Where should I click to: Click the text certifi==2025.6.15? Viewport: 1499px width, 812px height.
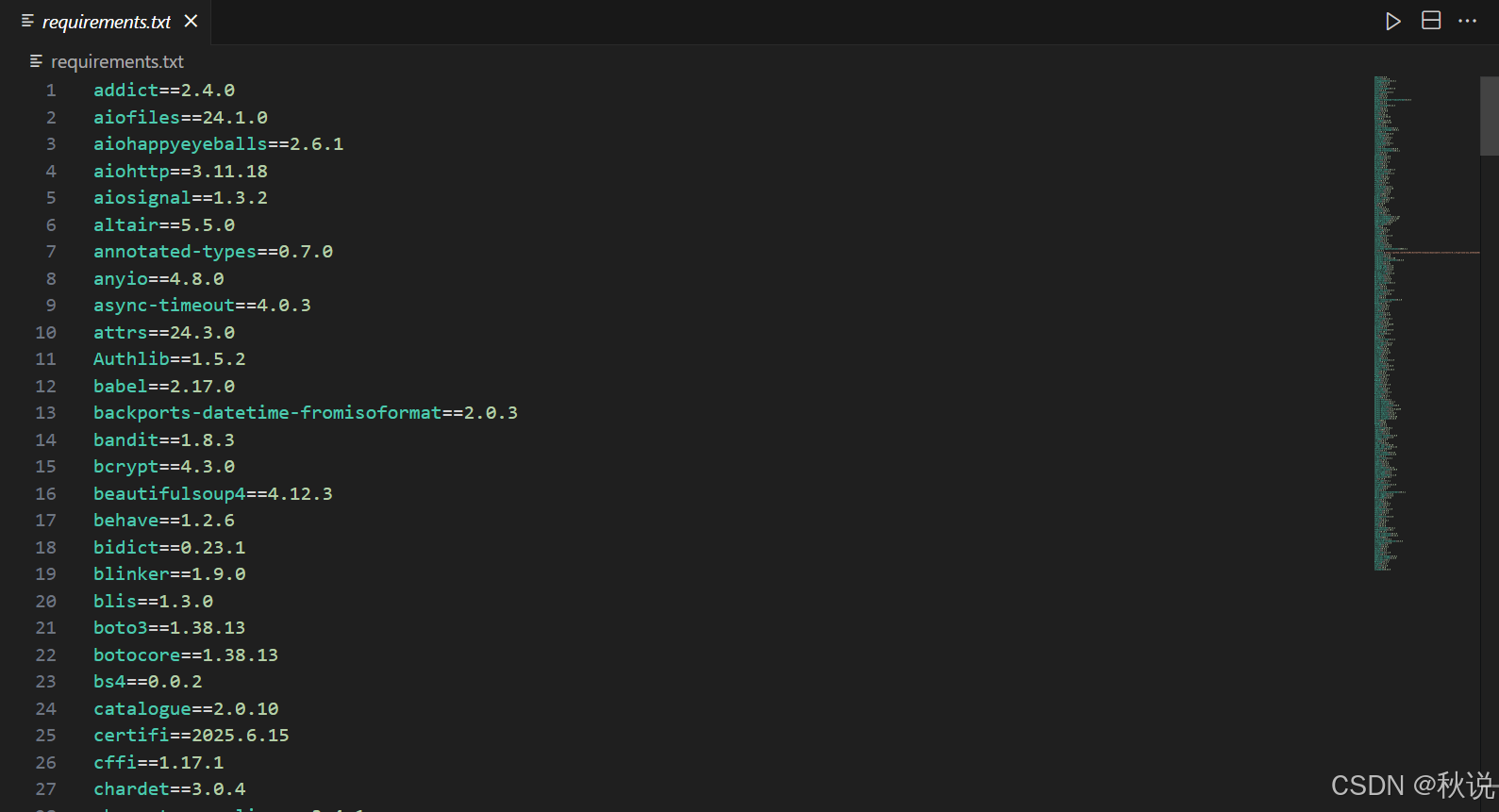coord(192,736)
